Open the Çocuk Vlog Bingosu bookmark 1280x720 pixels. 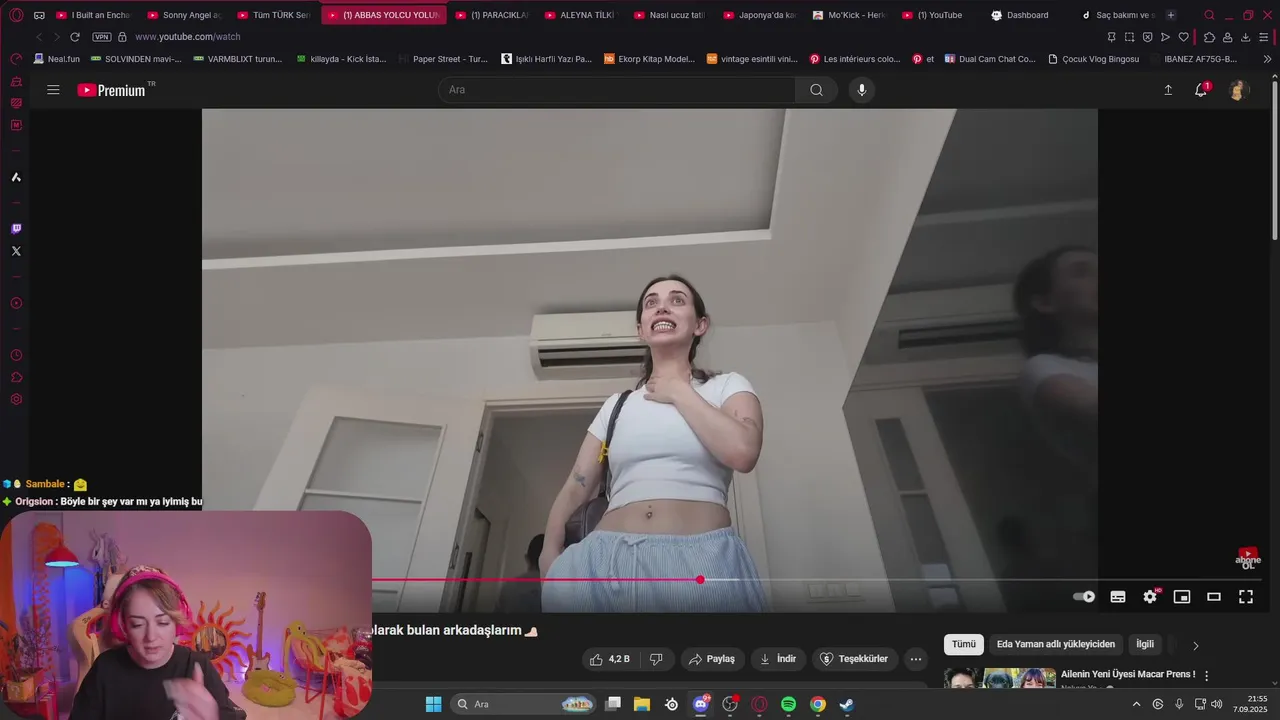pos(1093,59)
